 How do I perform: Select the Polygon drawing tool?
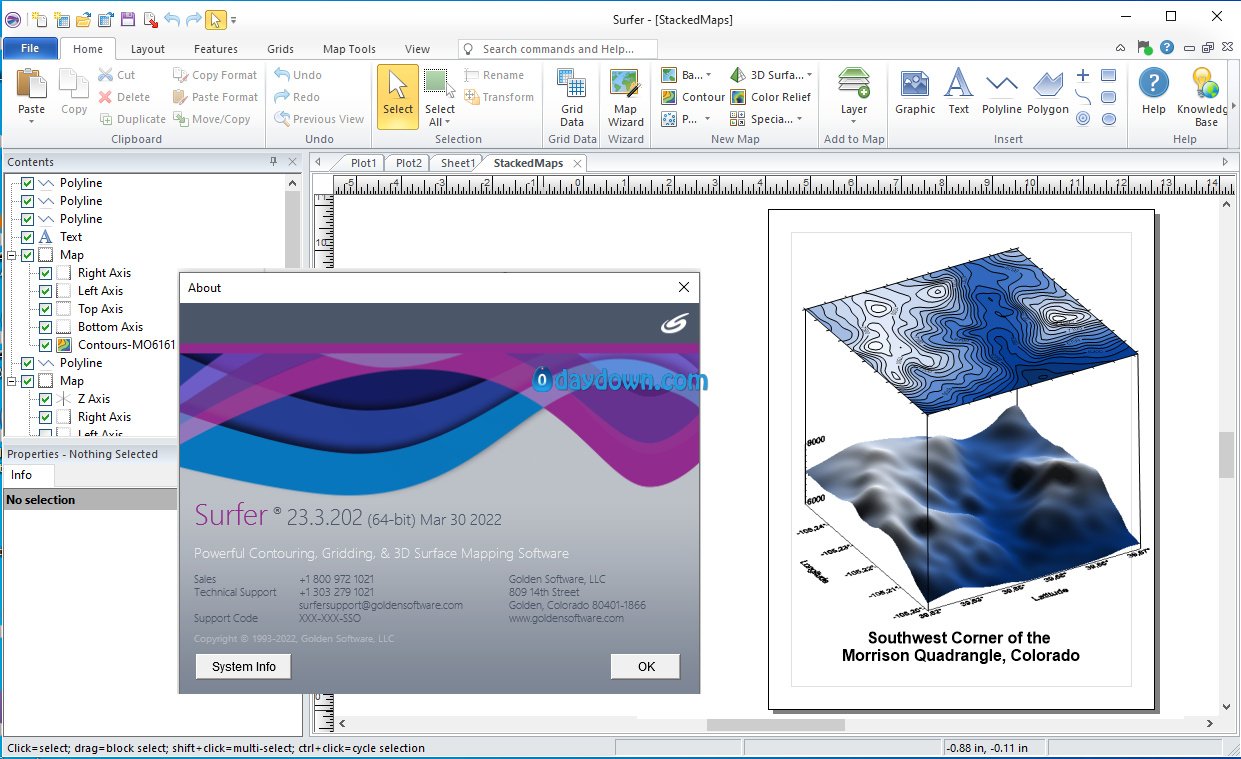pos(1048,93)
